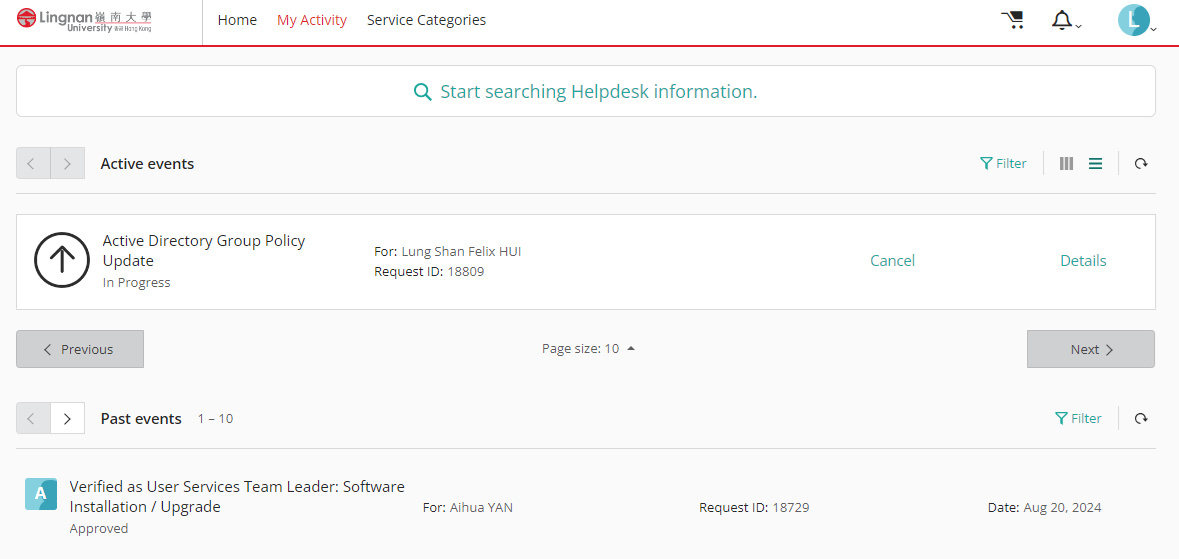Refresh the Past events list
Image resolution: width=1179 pixels, height=559 pixels.
click(1141, 418)
